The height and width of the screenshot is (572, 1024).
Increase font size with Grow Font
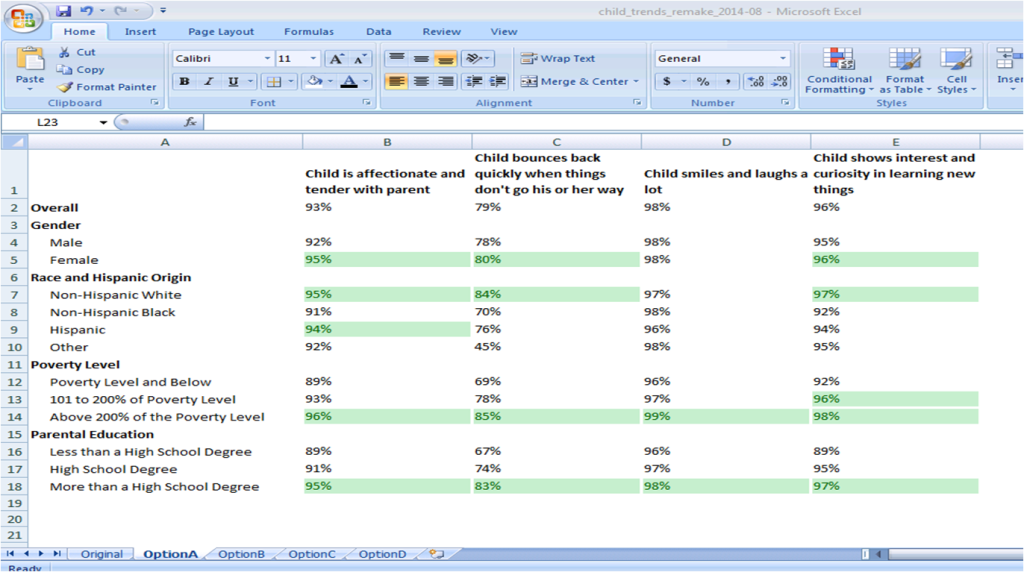click(336, 59)
